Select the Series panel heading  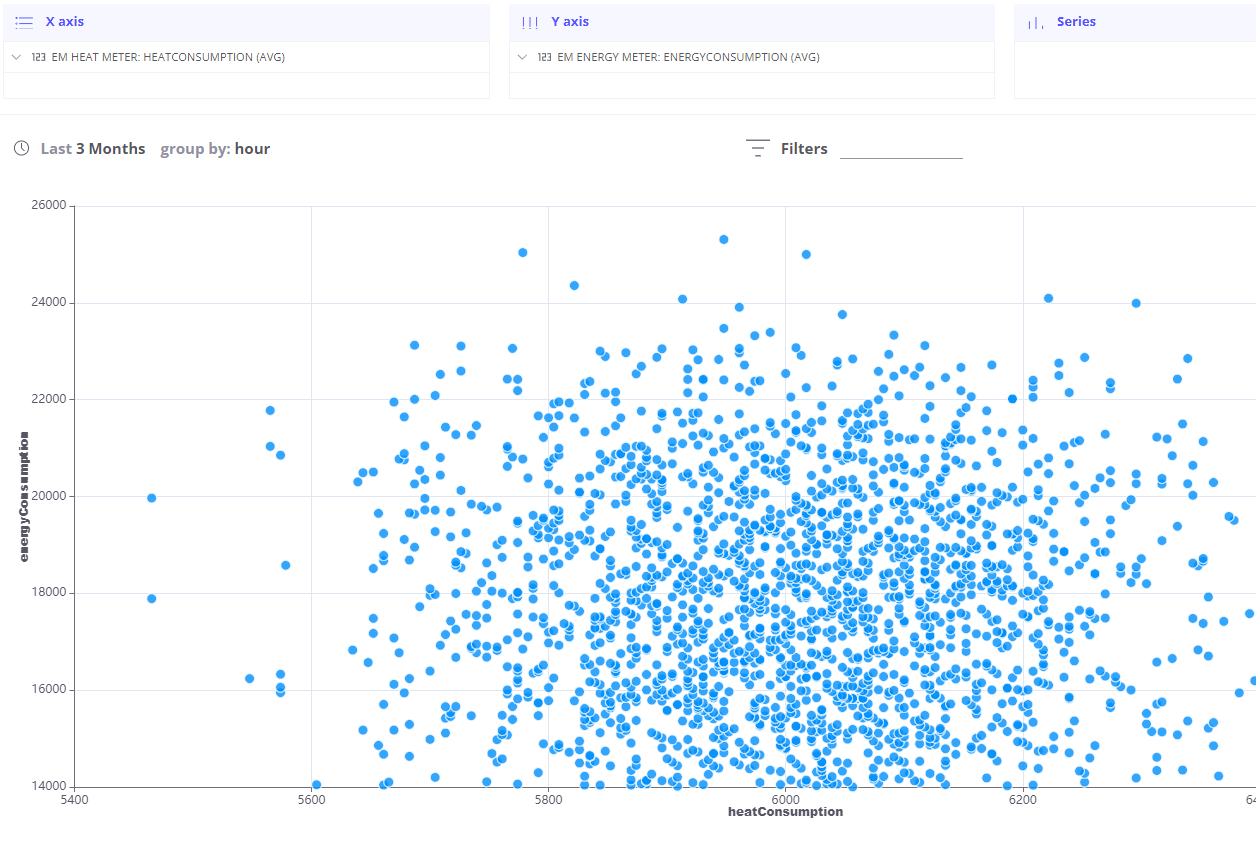(x=1076, y=22)
